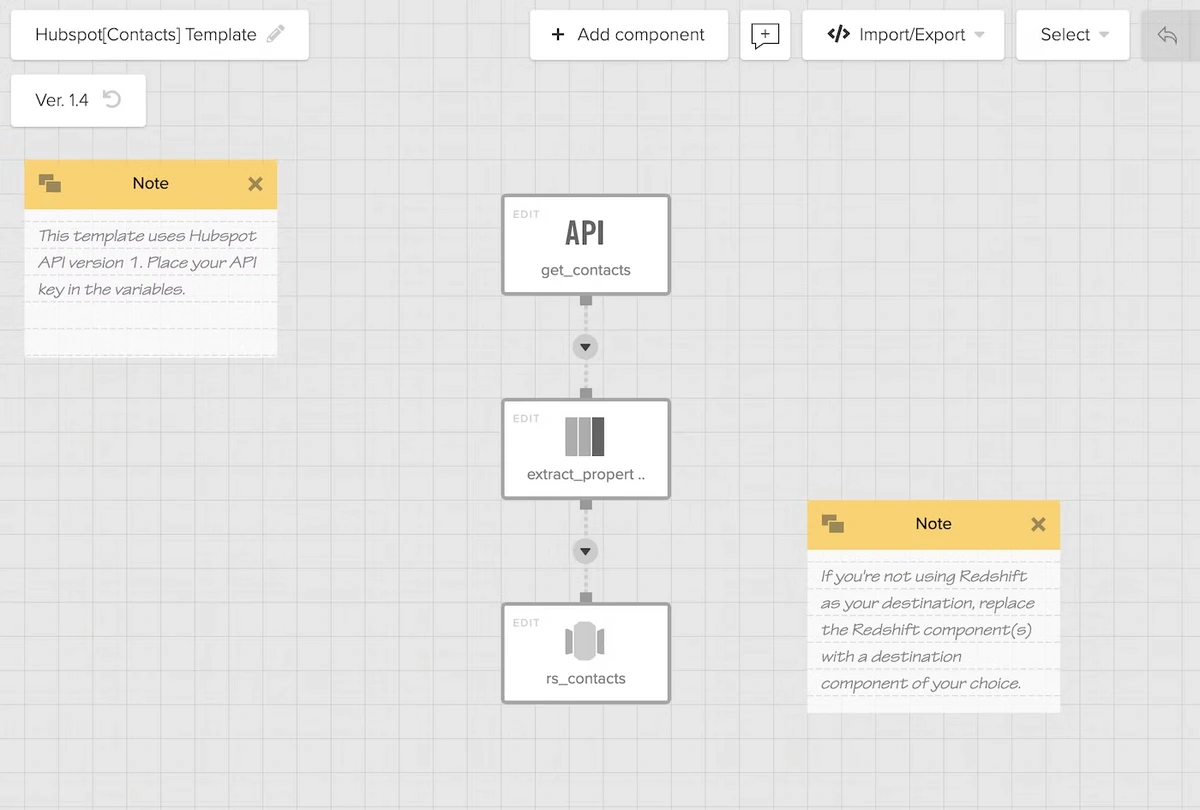Click the plus icon in Add component
Image resolution: width=1200 pixels, height=810 pixels.
pos(558,35)
